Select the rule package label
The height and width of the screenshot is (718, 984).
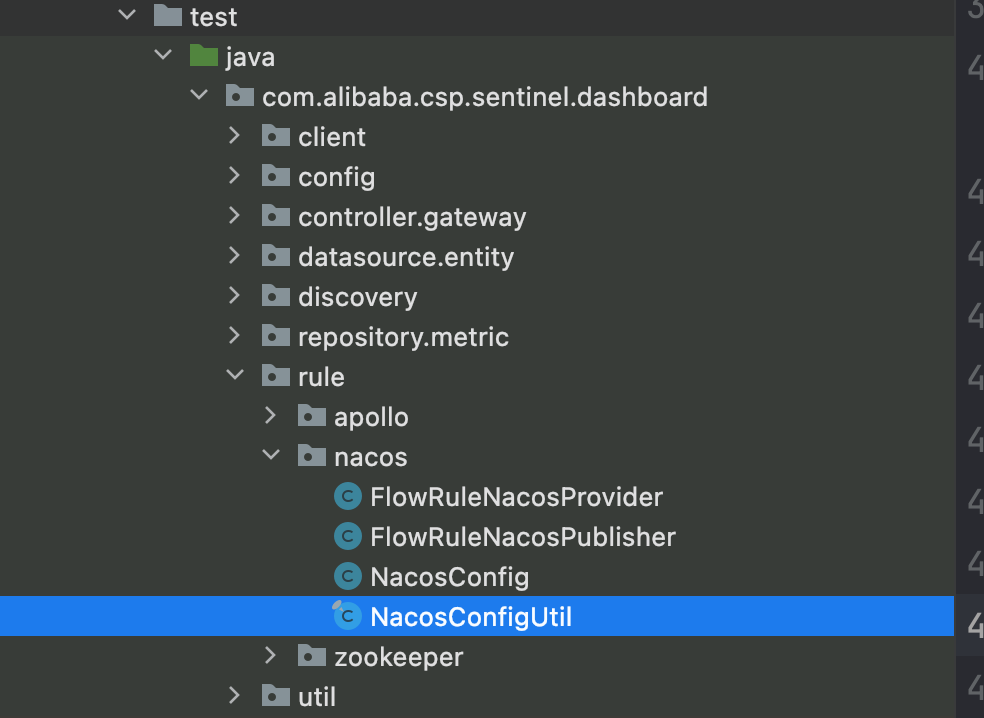(321, 377)
